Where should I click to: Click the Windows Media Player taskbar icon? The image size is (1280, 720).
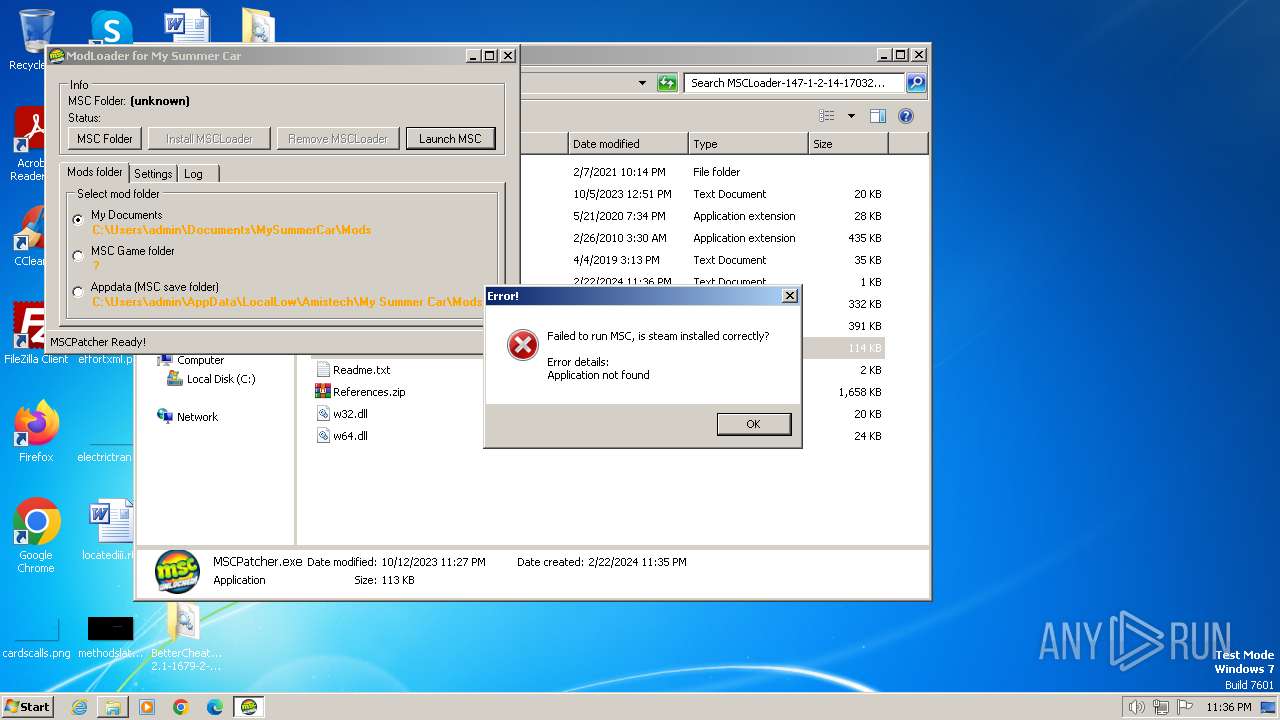pyautogui.click(x=147, y=707)
